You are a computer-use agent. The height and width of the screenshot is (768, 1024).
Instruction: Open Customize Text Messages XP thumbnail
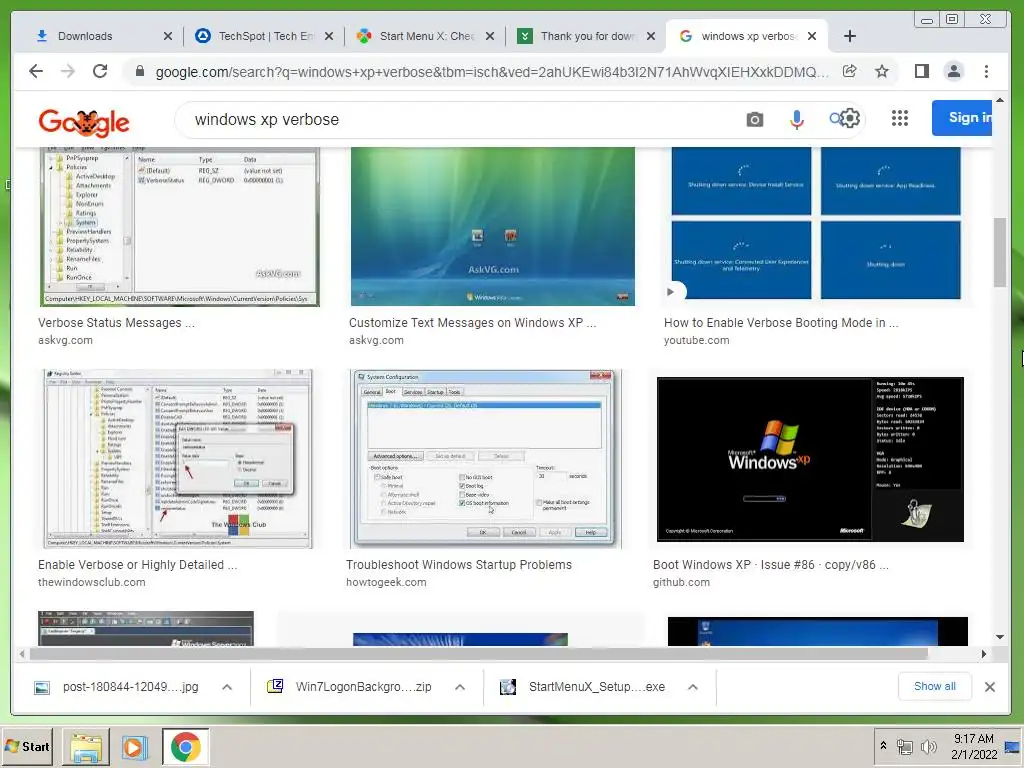click(x=493, y=227)
